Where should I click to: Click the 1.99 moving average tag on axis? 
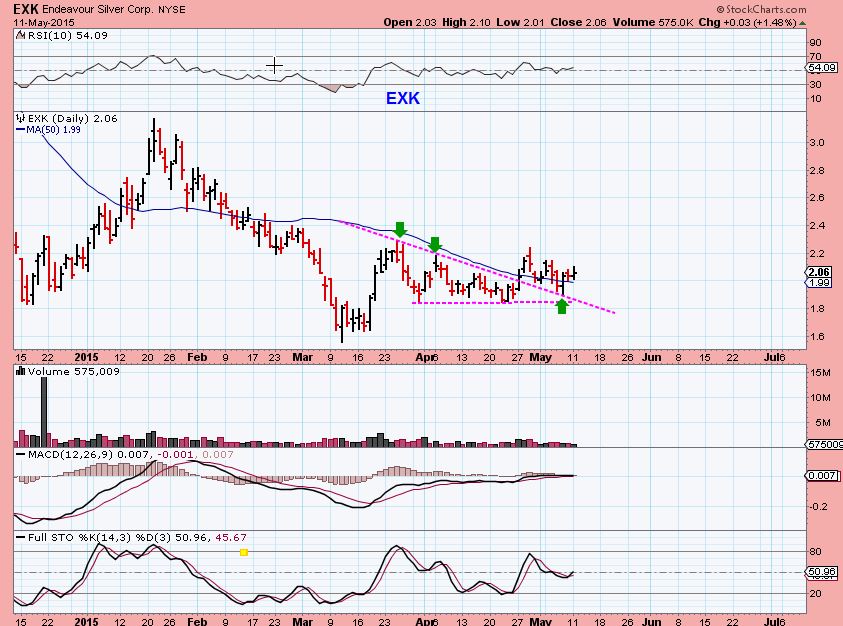(x=820, y=282)
